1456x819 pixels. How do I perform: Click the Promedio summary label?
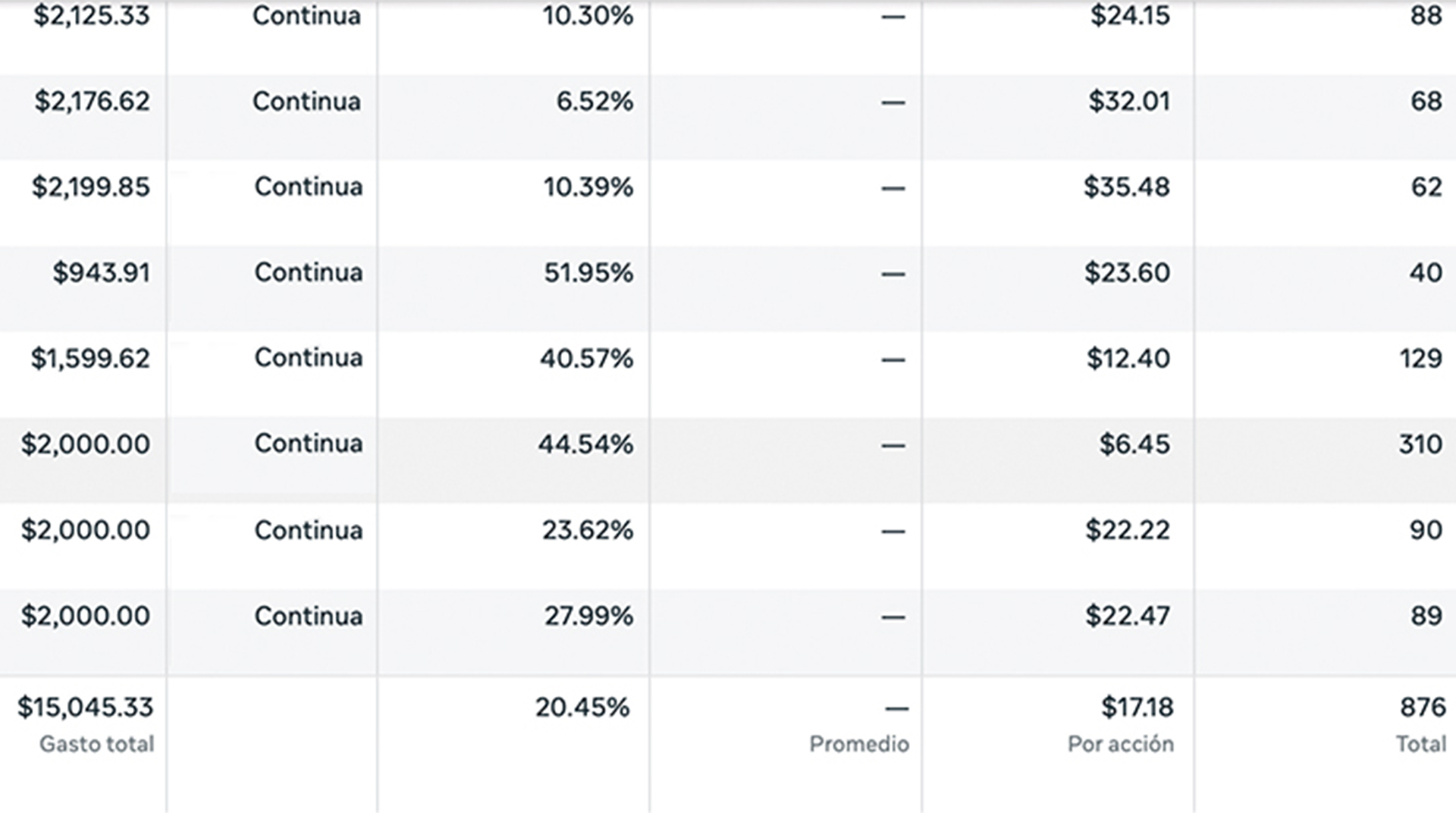858,744
